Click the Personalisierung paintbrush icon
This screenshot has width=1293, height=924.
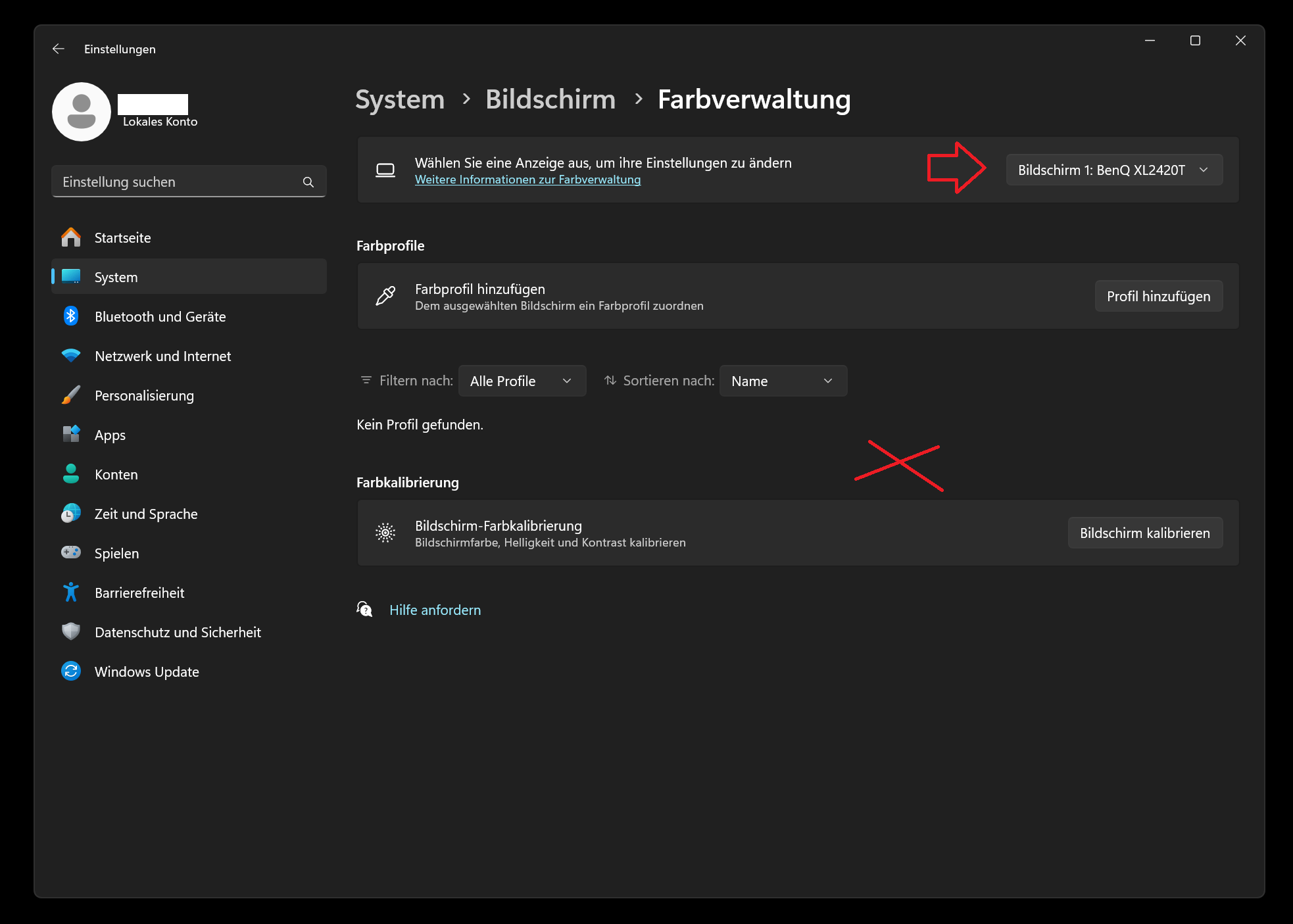(71, 395)
